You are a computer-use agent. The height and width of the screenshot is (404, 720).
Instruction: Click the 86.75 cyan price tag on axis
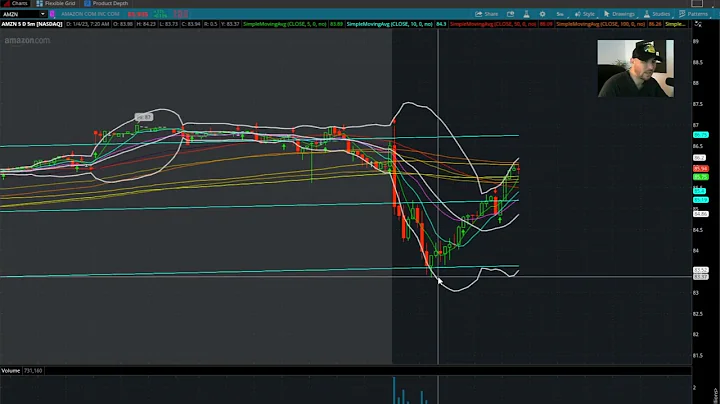[701, 135]
